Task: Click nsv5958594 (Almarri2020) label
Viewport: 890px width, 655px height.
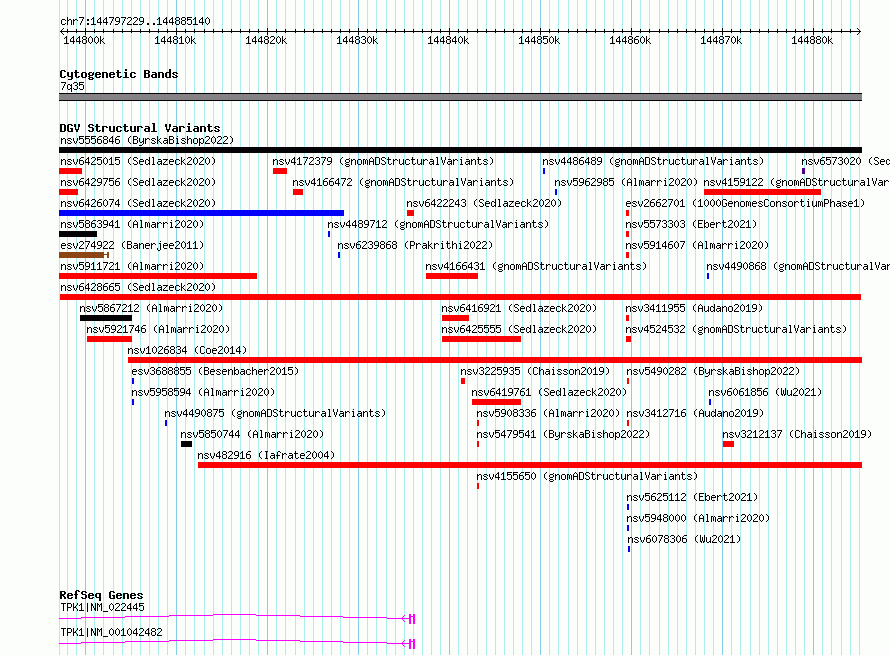Action: 203,392
